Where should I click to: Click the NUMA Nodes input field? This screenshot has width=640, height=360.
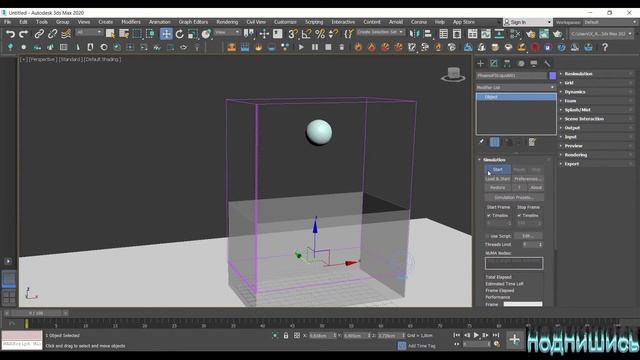(514, 263)
